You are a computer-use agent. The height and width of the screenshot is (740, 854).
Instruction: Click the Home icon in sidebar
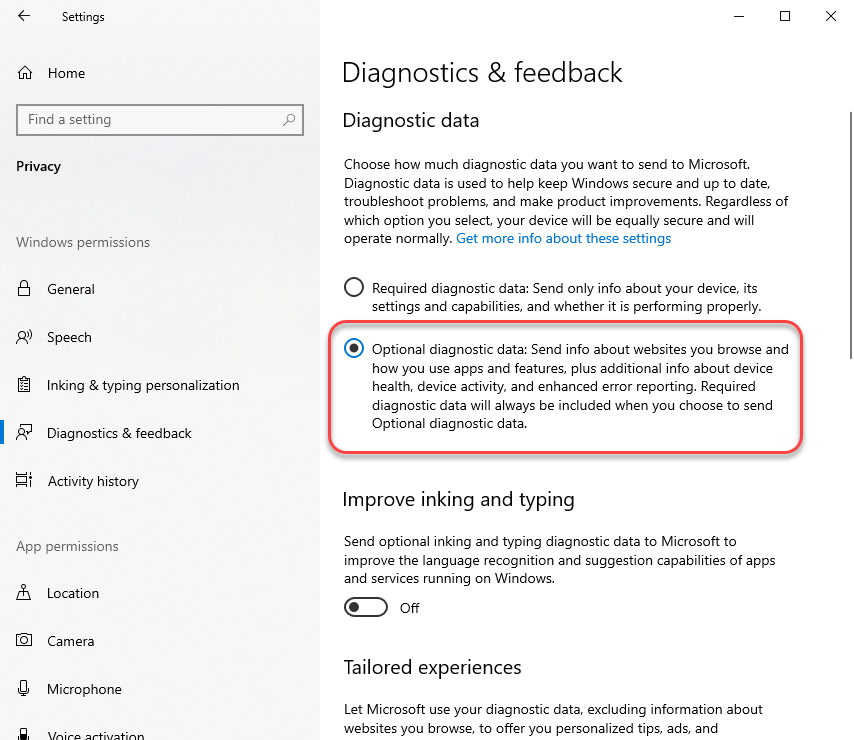click(x=25, y=73)
